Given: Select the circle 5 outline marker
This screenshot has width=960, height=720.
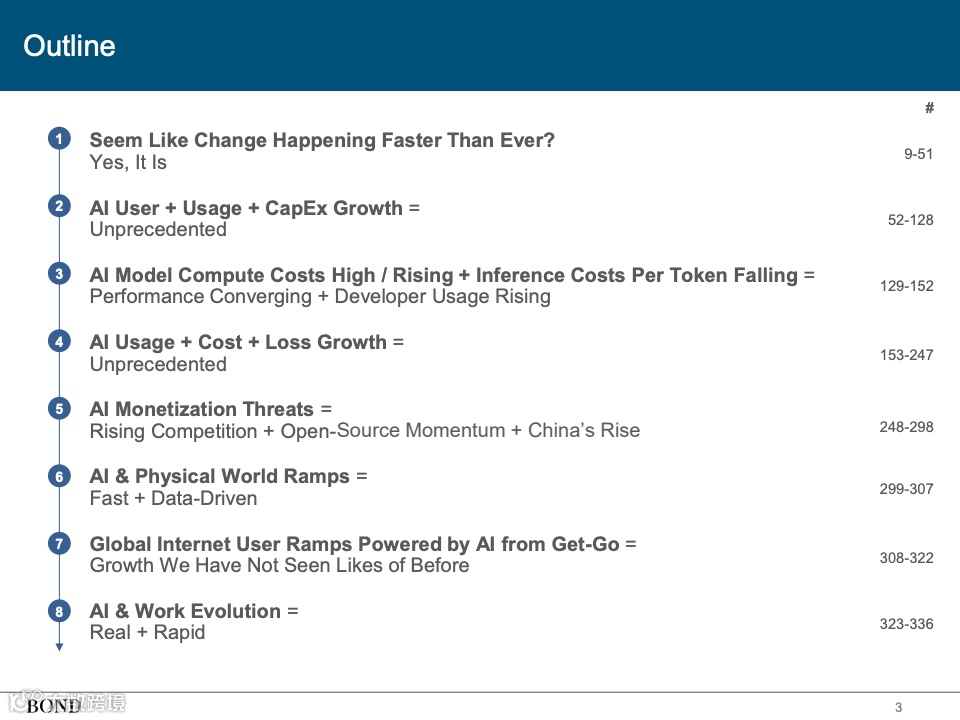Looking at the screenshot, I should click(x=59, y=408).
